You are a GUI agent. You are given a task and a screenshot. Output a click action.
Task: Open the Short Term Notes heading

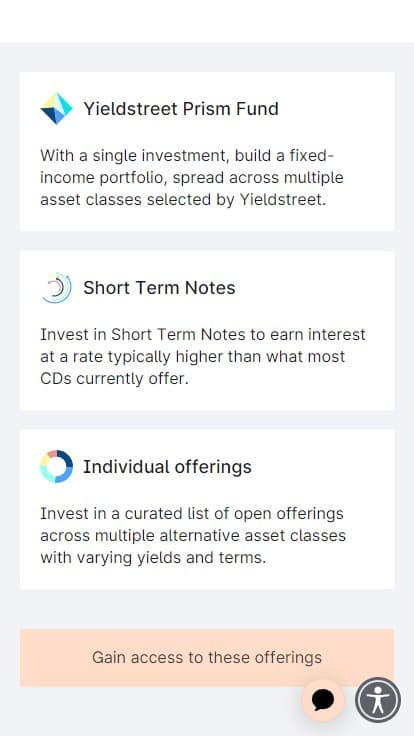pos(159,288)
